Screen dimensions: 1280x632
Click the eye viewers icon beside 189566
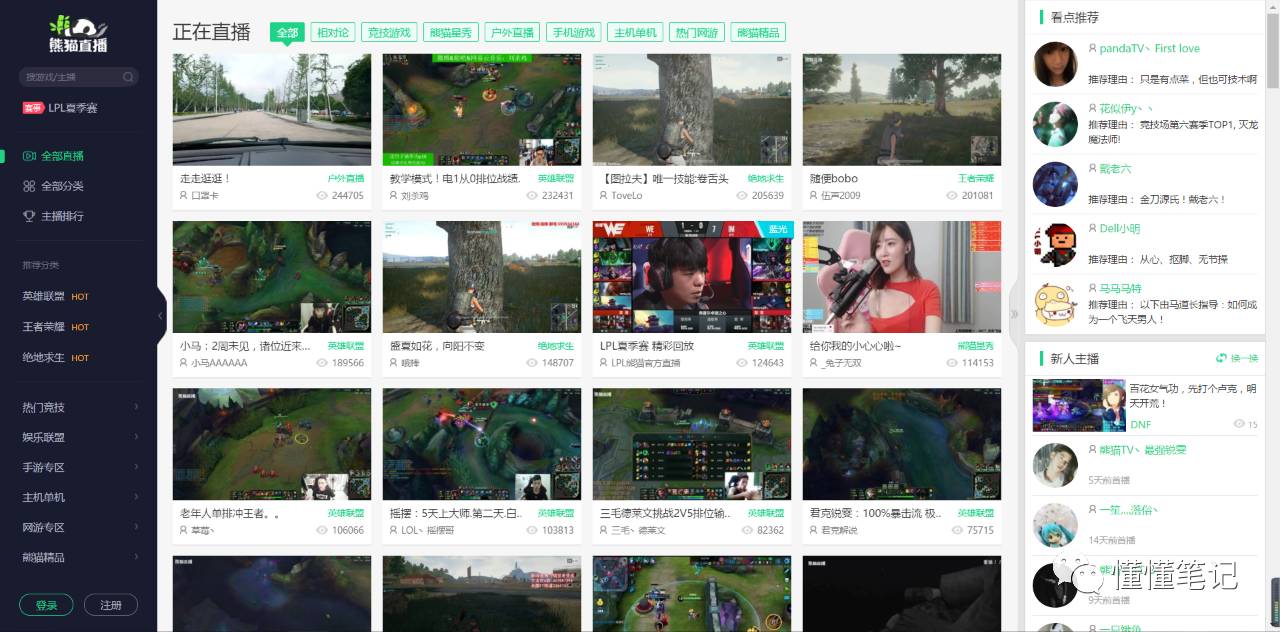point(322,363)
